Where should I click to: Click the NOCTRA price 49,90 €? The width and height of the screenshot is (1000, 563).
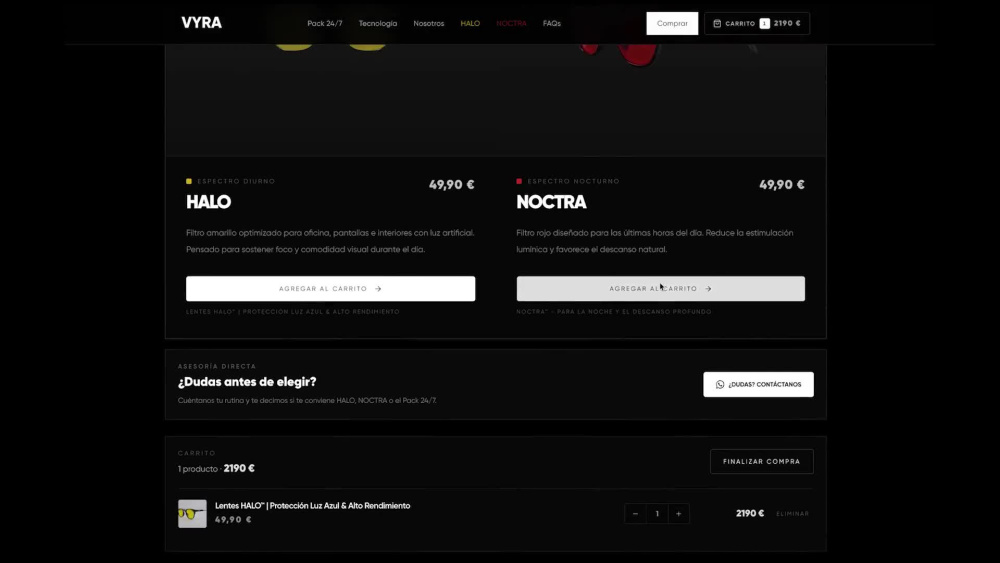[782, 185]
